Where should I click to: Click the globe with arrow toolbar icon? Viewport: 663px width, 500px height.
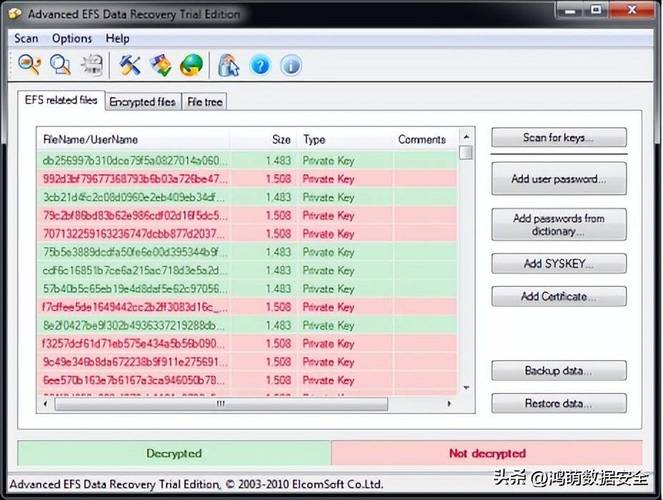tap(191, 65)
